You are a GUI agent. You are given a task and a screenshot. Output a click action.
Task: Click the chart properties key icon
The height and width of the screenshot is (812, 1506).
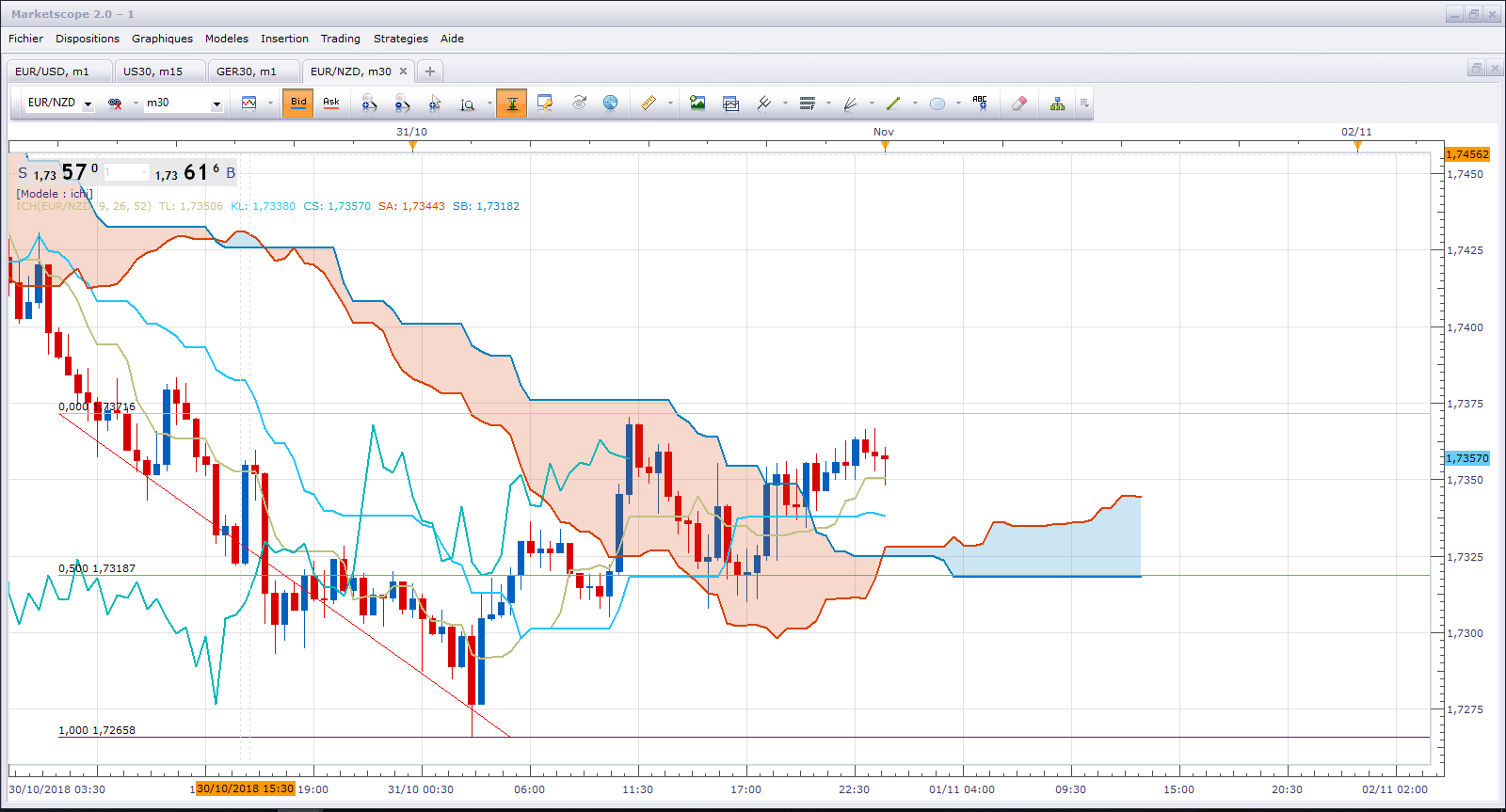(x=545, y=103)
